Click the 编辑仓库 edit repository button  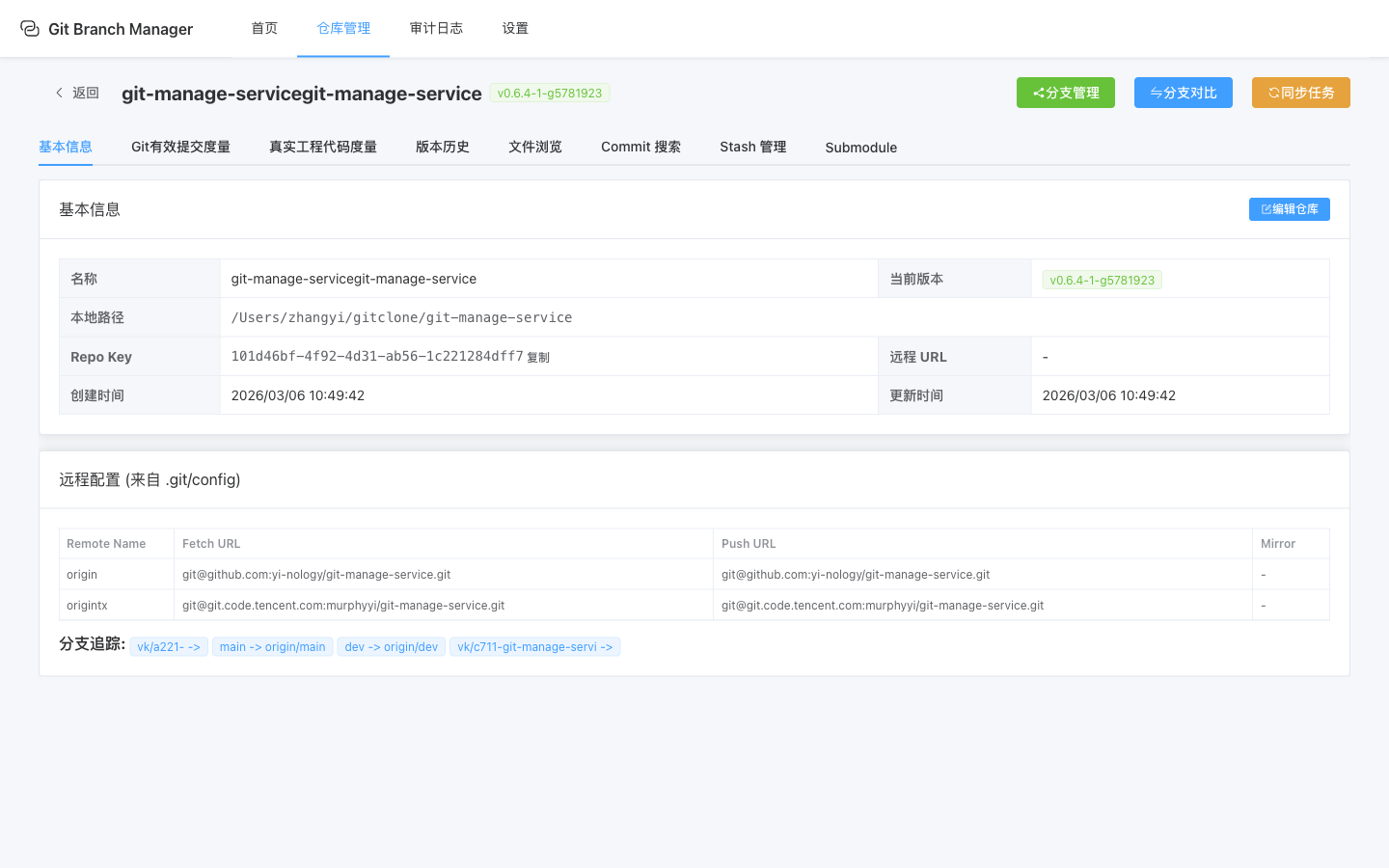click(1289, 209)
